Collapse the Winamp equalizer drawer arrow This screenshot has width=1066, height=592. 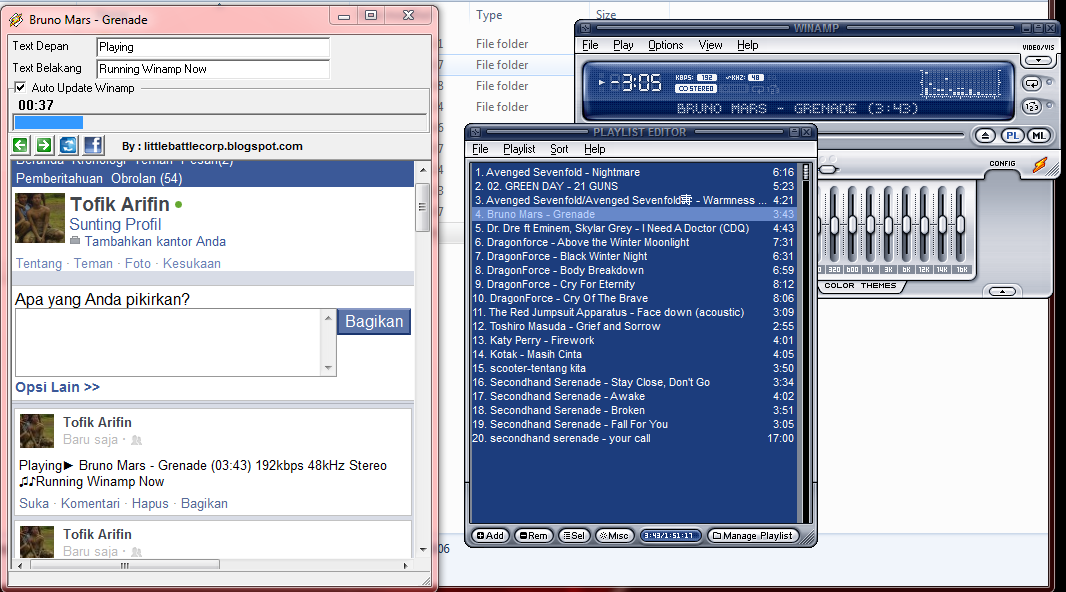tap(1002, 292)
